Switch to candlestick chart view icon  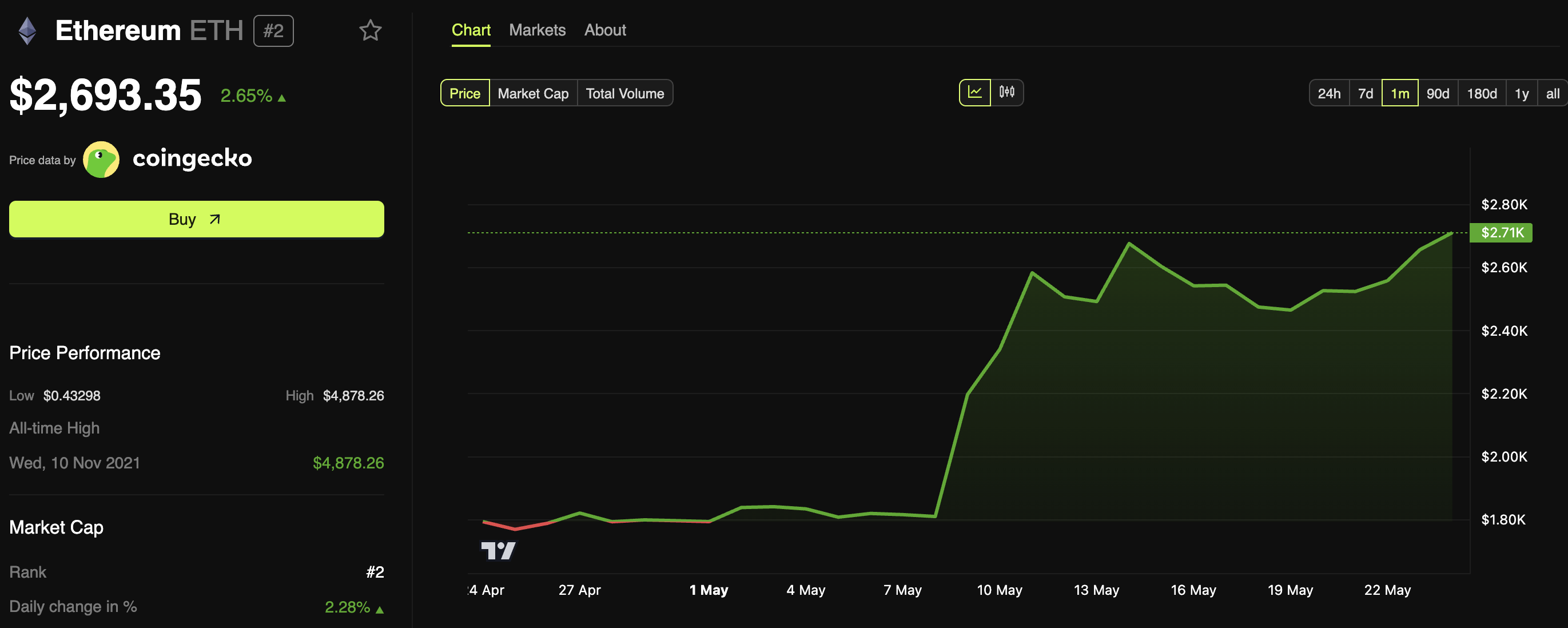point(1007,93)
